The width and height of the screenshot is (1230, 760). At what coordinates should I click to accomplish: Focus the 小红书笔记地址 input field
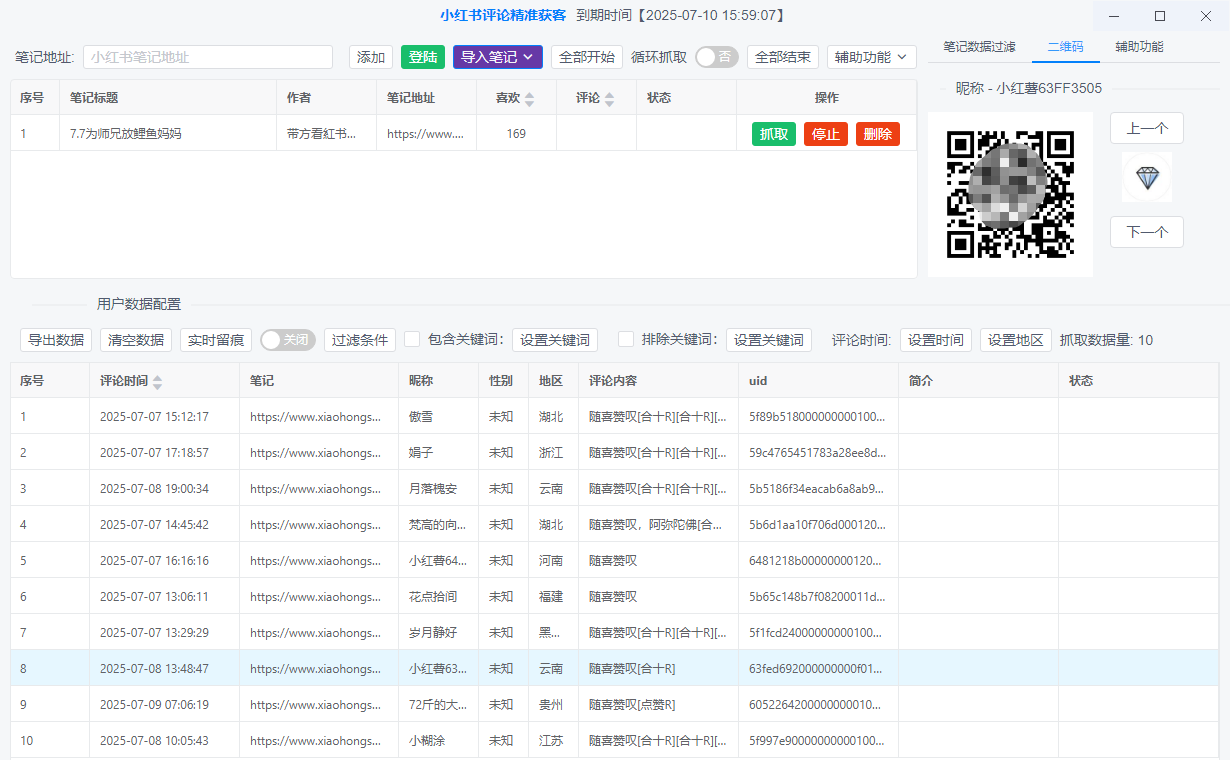point(208,57)
